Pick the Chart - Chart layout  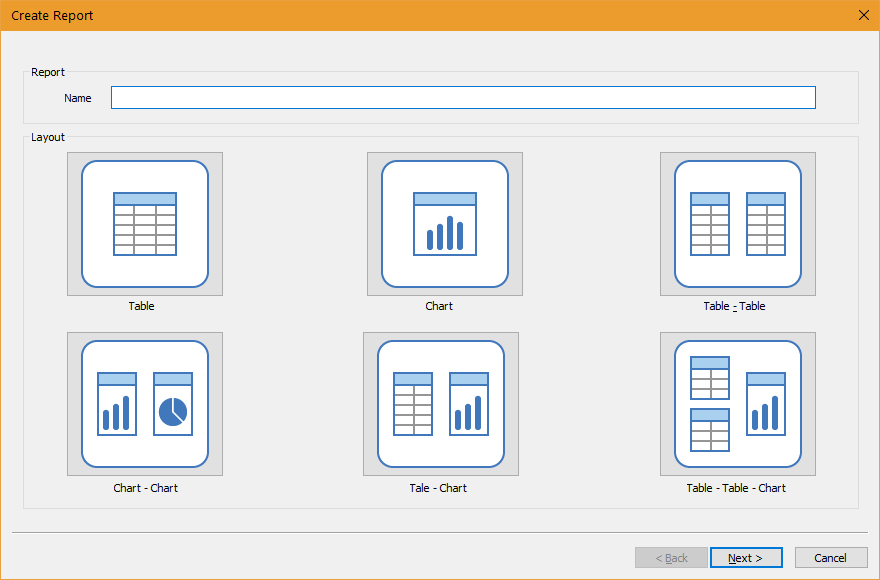pyautogui.click(x=144, y=403)
